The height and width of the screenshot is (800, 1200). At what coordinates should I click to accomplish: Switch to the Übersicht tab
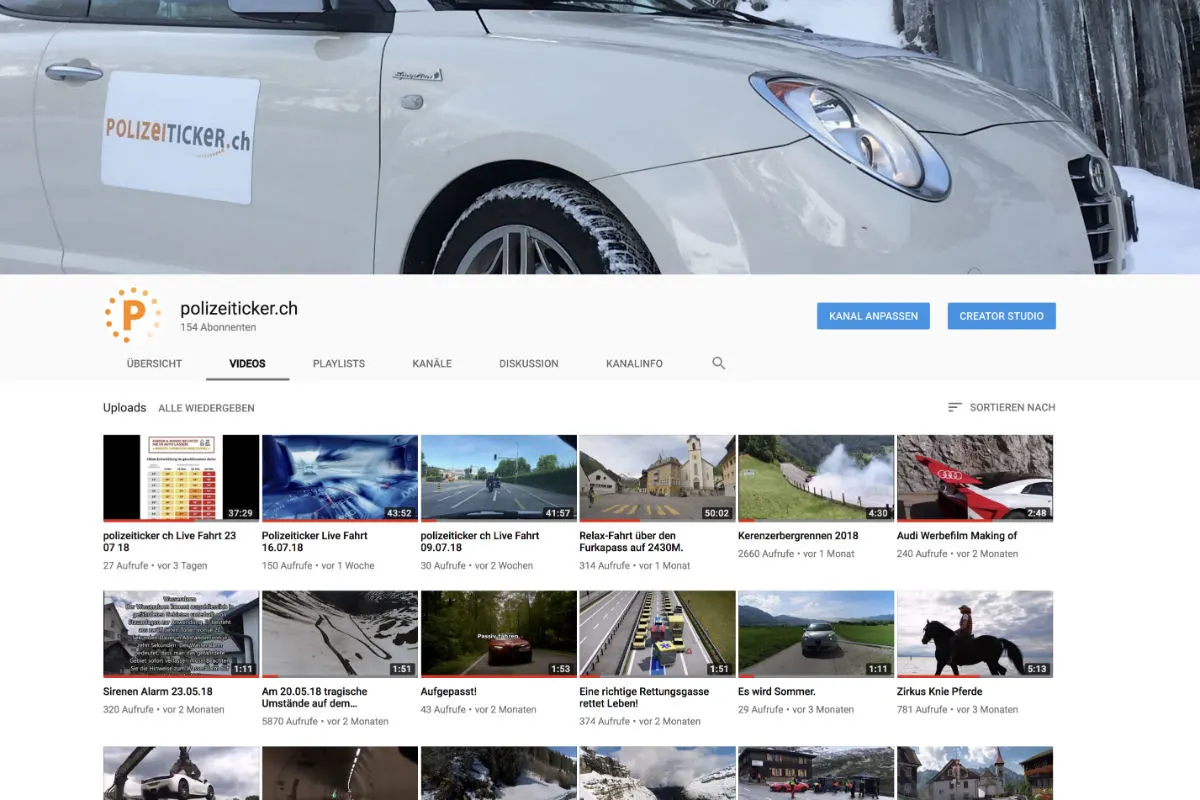[x=154, y=364]
